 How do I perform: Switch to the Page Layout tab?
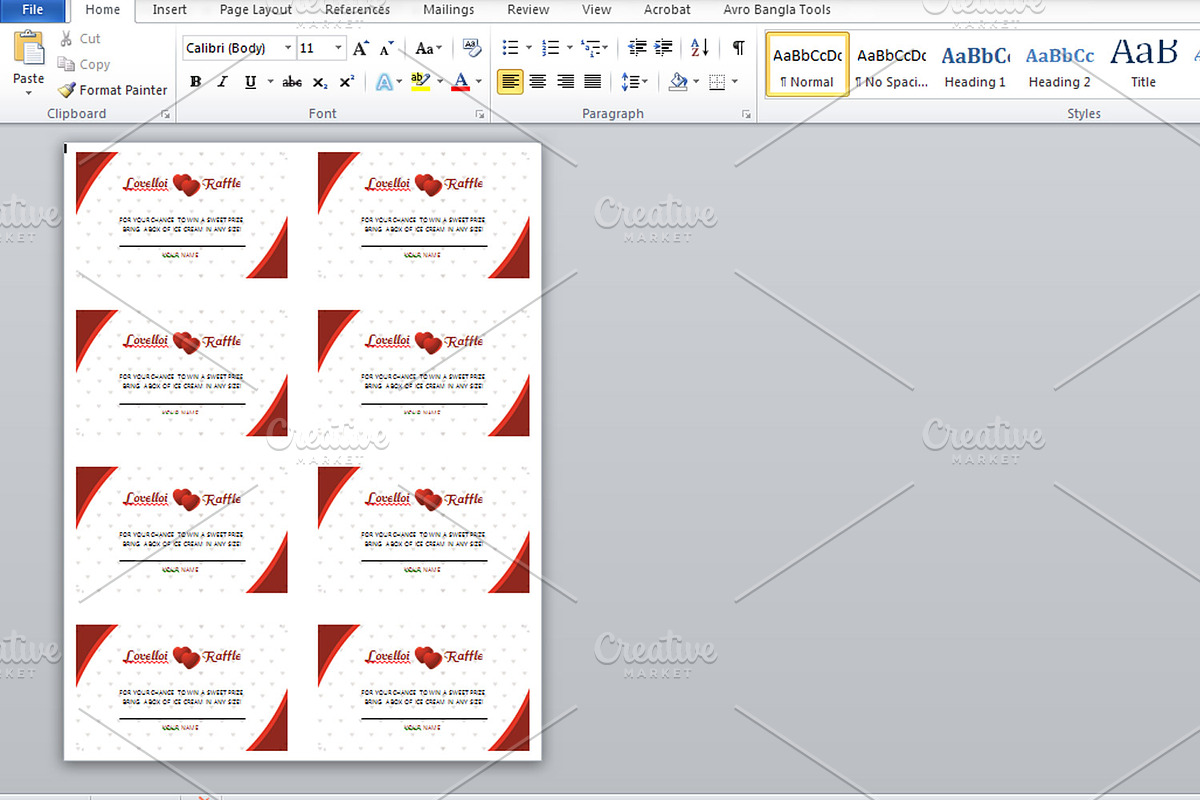256,10
